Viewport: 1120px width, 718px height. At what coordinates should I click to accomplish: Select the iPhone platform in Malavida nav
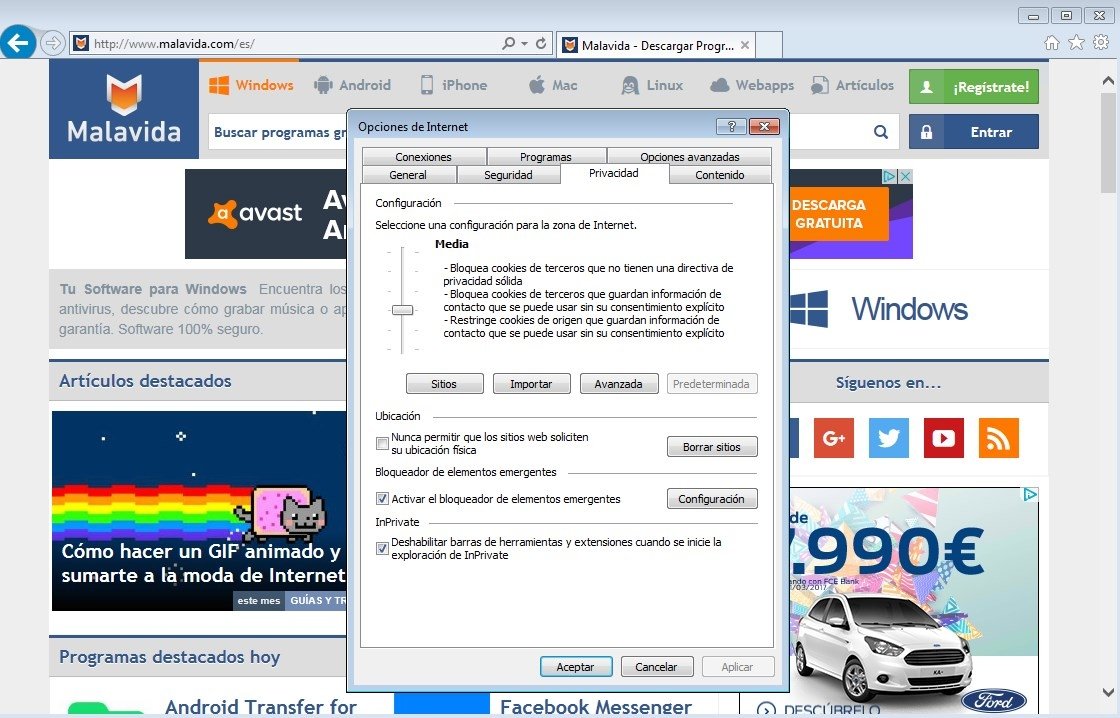coord(454,85)
